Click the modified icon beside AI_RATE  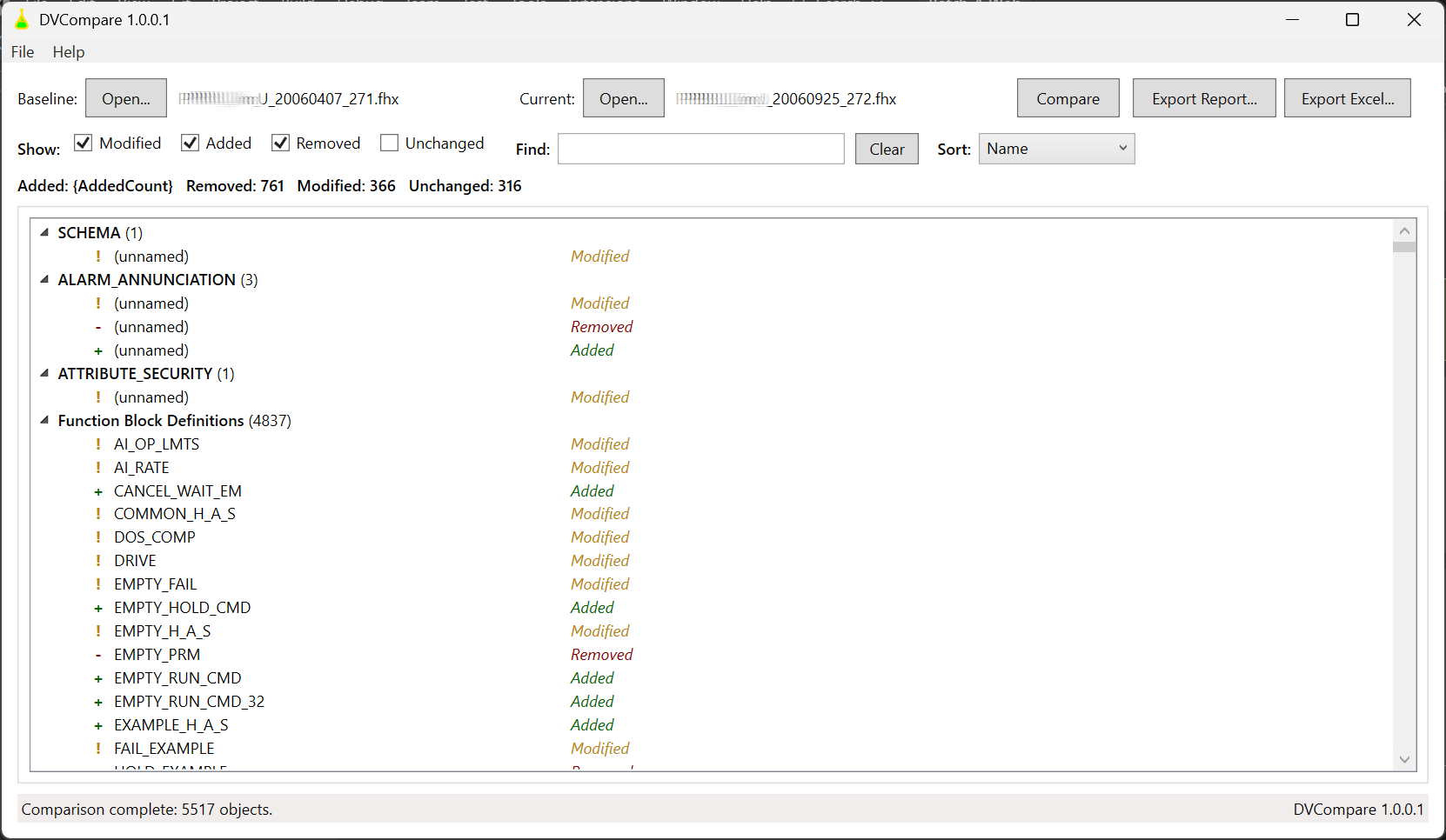pyautogui.click(x=98, y=468)
